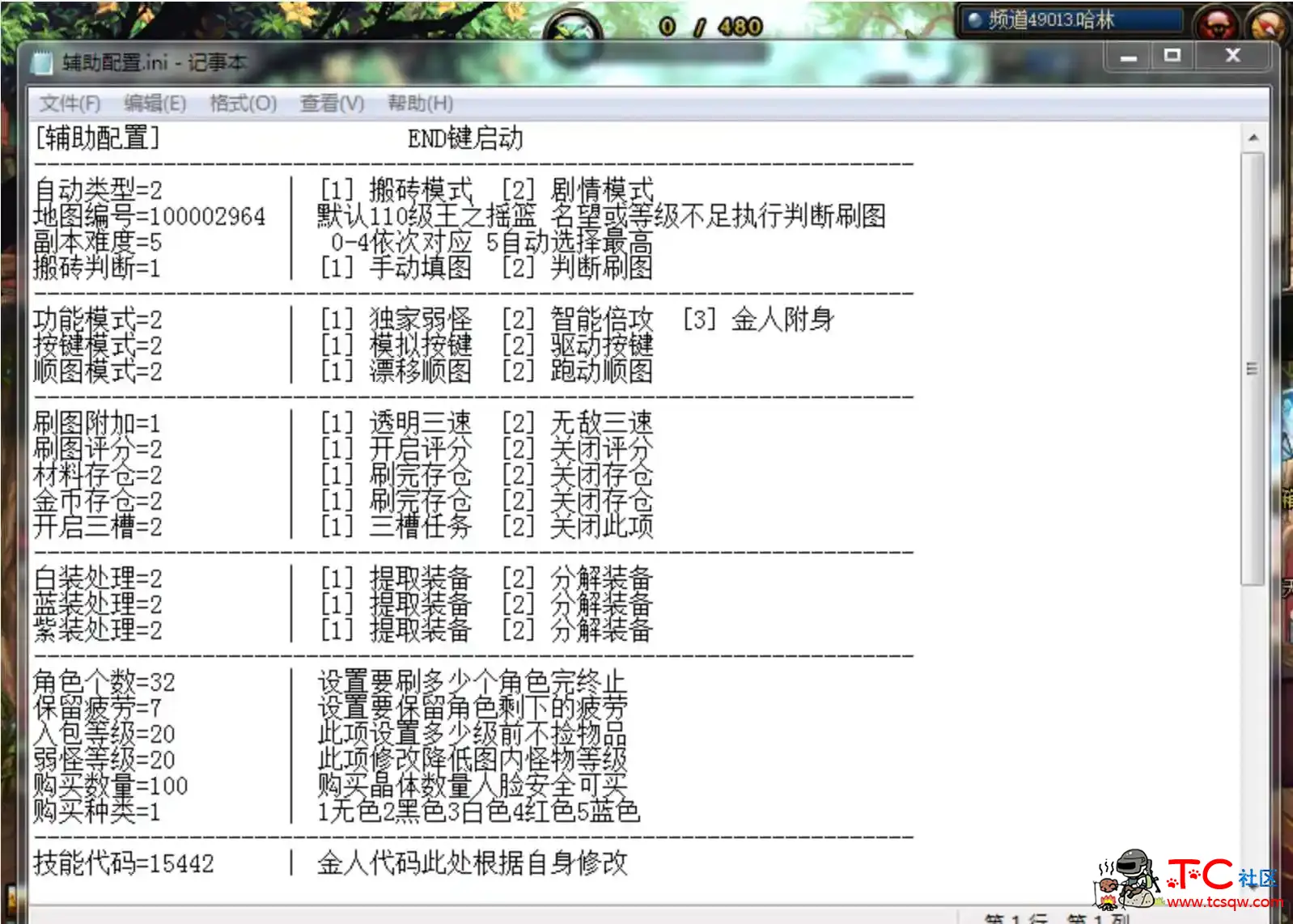Click the line 入包等级=20
This screenshot has height=924, width=1293.
tap(104, 734)
